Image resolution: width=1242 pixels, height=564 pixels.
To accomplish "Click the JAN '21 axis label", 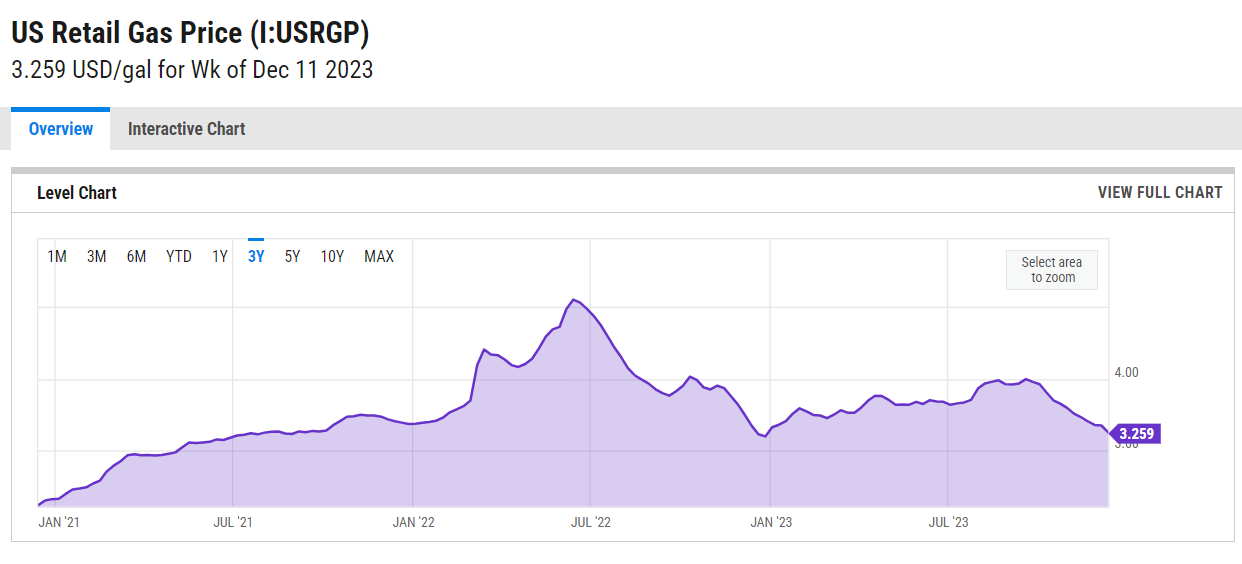I will pyautogui.click(x=58, y=522).
